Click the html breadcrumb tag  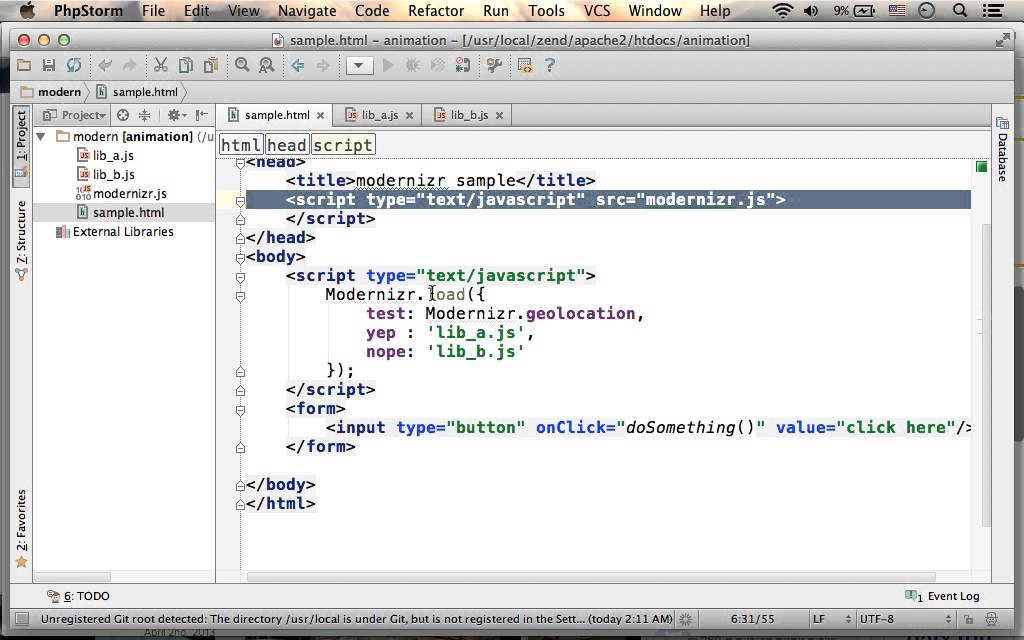coord(241,145)
